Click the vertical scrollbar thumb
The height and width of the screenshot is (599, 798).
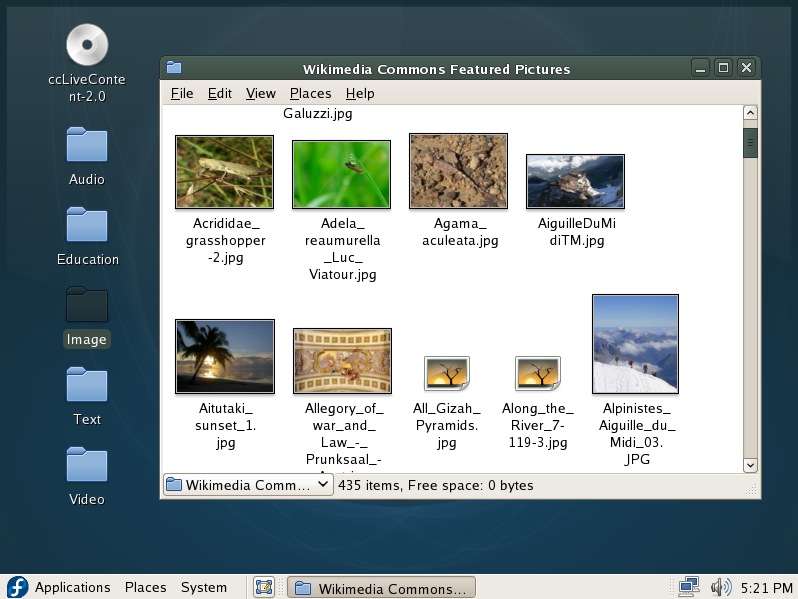point(750,143)
